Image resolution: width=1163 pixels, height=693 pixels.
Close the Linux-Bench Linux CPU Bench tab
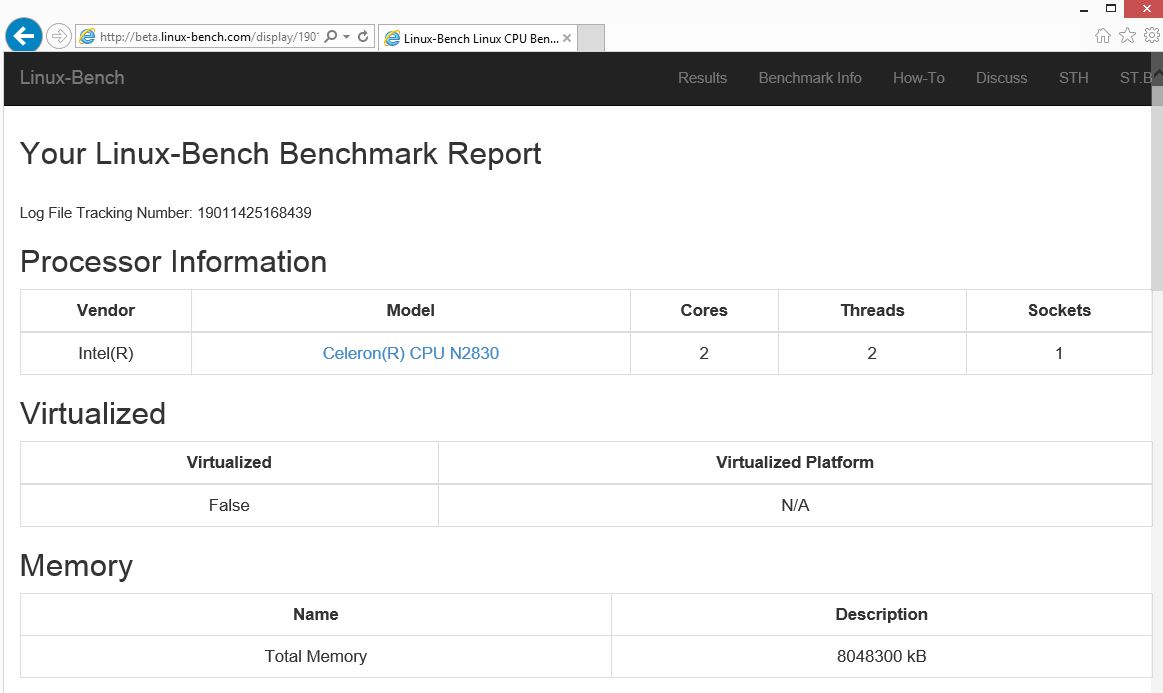567,39
